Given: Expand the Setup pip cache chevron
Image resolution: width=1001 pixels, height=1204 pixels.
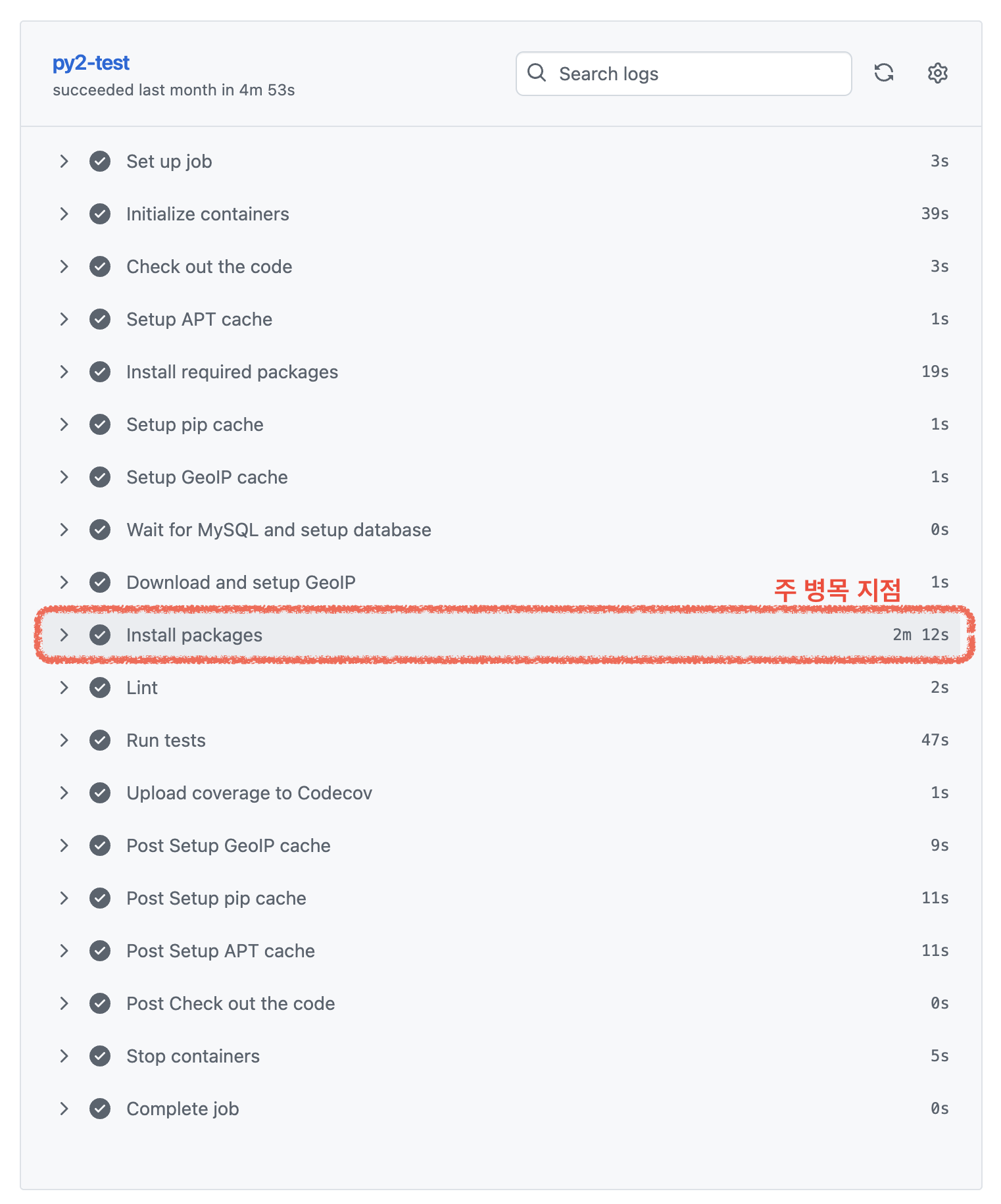Looking at the screenshot, I should 64,424.
